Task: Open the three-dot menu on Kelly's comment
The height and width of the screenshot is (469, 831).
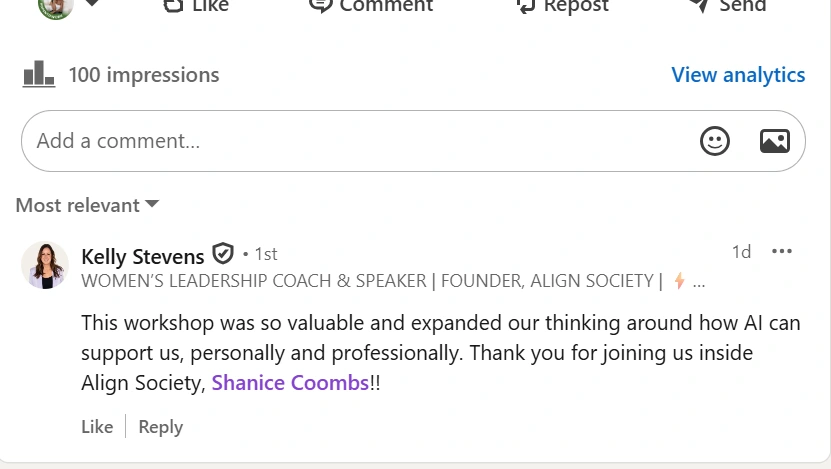Action: (782, 252)
